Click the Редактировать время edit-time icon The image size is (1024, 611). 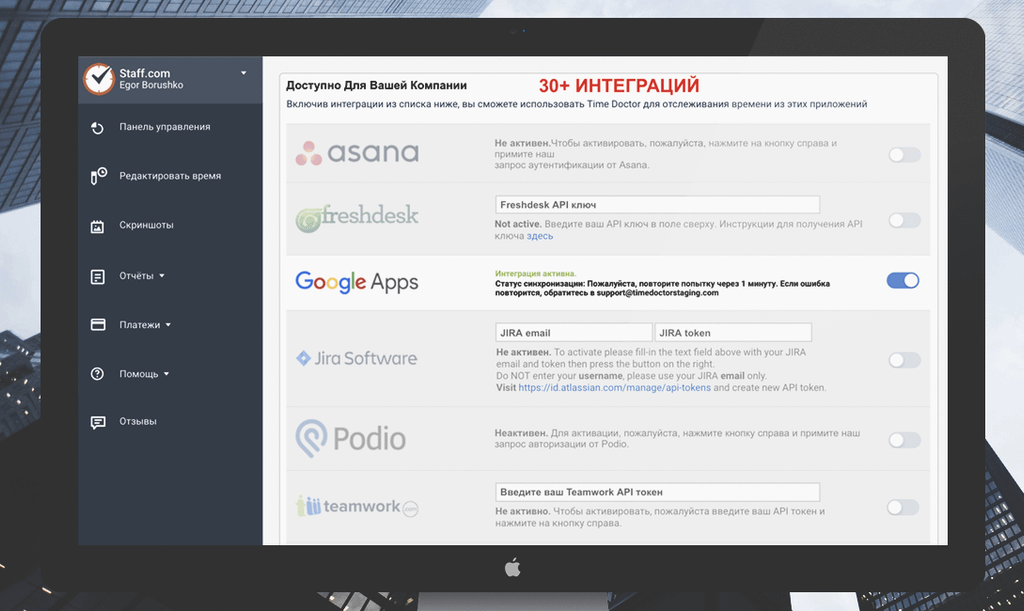coord(98,176)
